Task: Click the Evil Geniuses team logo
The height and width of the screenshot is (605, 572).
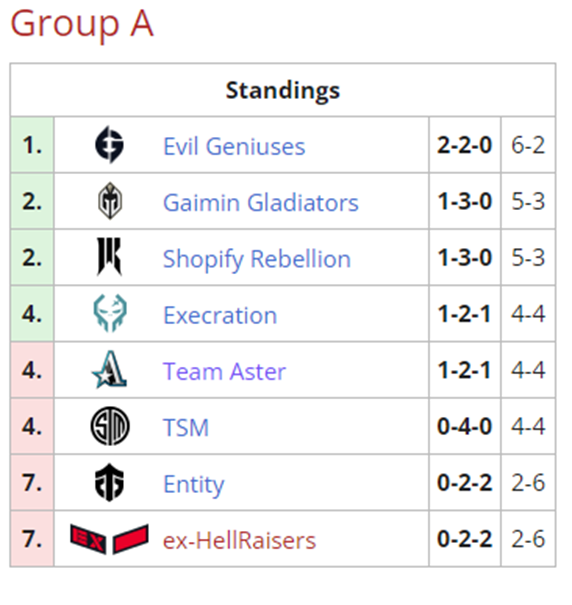Action: coord(110,145)
